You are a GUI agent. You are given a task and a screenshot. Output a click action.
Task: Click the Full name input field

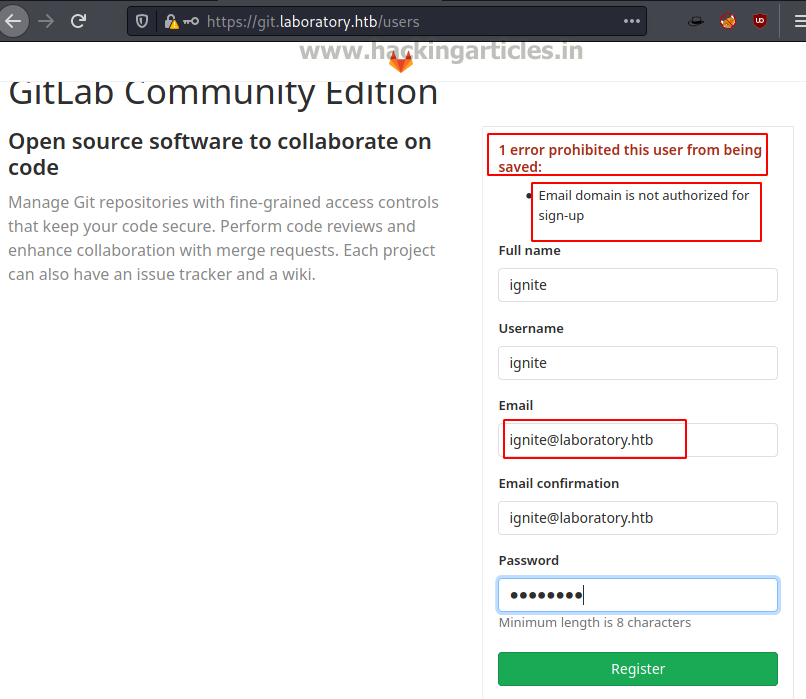coord(638,285)
